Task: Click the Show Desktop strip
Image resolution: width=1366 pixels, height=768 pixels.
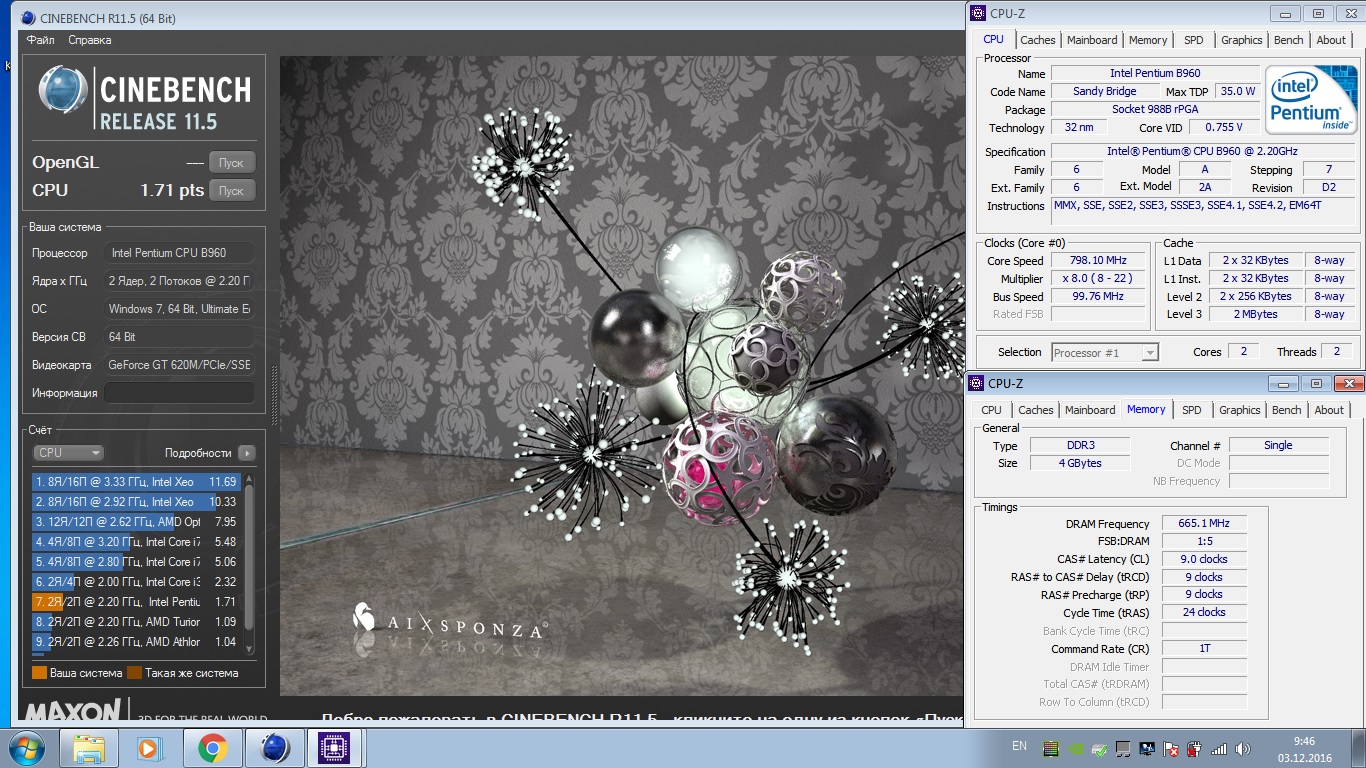Action: point(1358,748)
